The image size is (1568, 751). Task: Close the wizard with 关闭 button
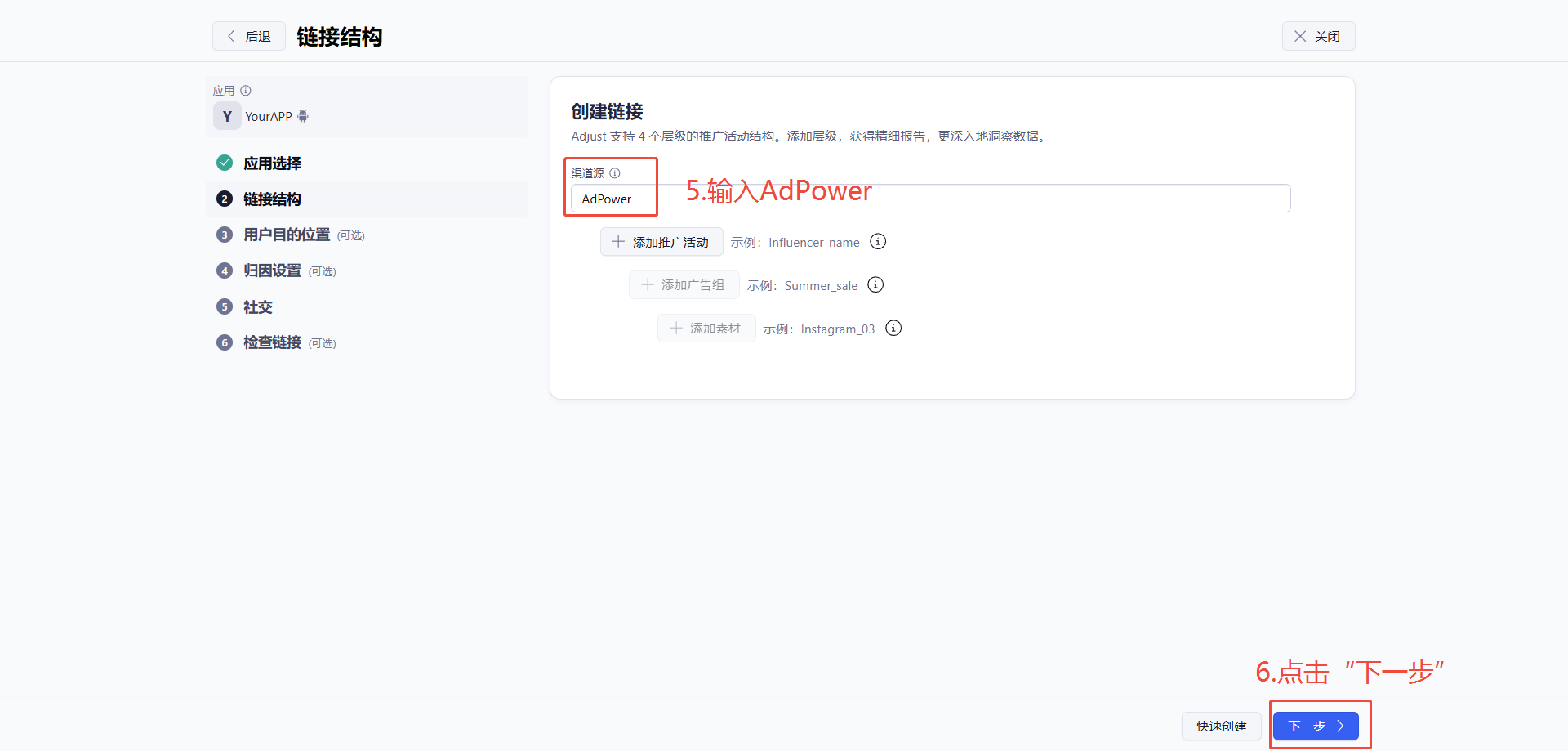coord(1318,36)
